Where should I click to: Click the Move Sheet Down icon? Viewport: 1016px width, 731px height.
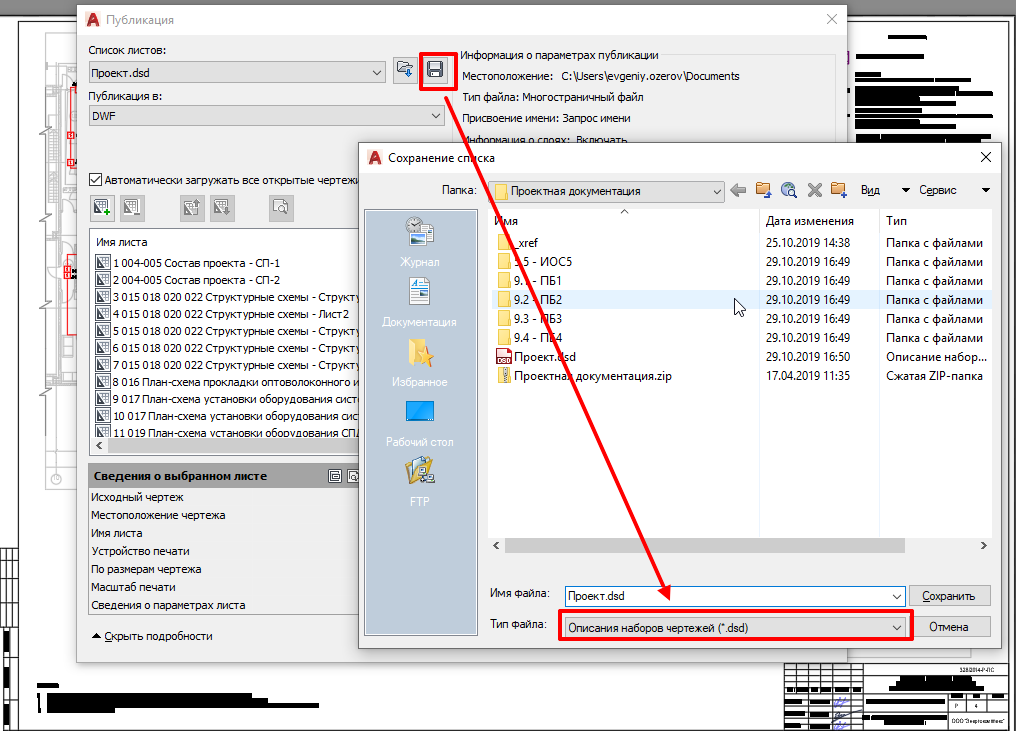click(x=222, y=207)
